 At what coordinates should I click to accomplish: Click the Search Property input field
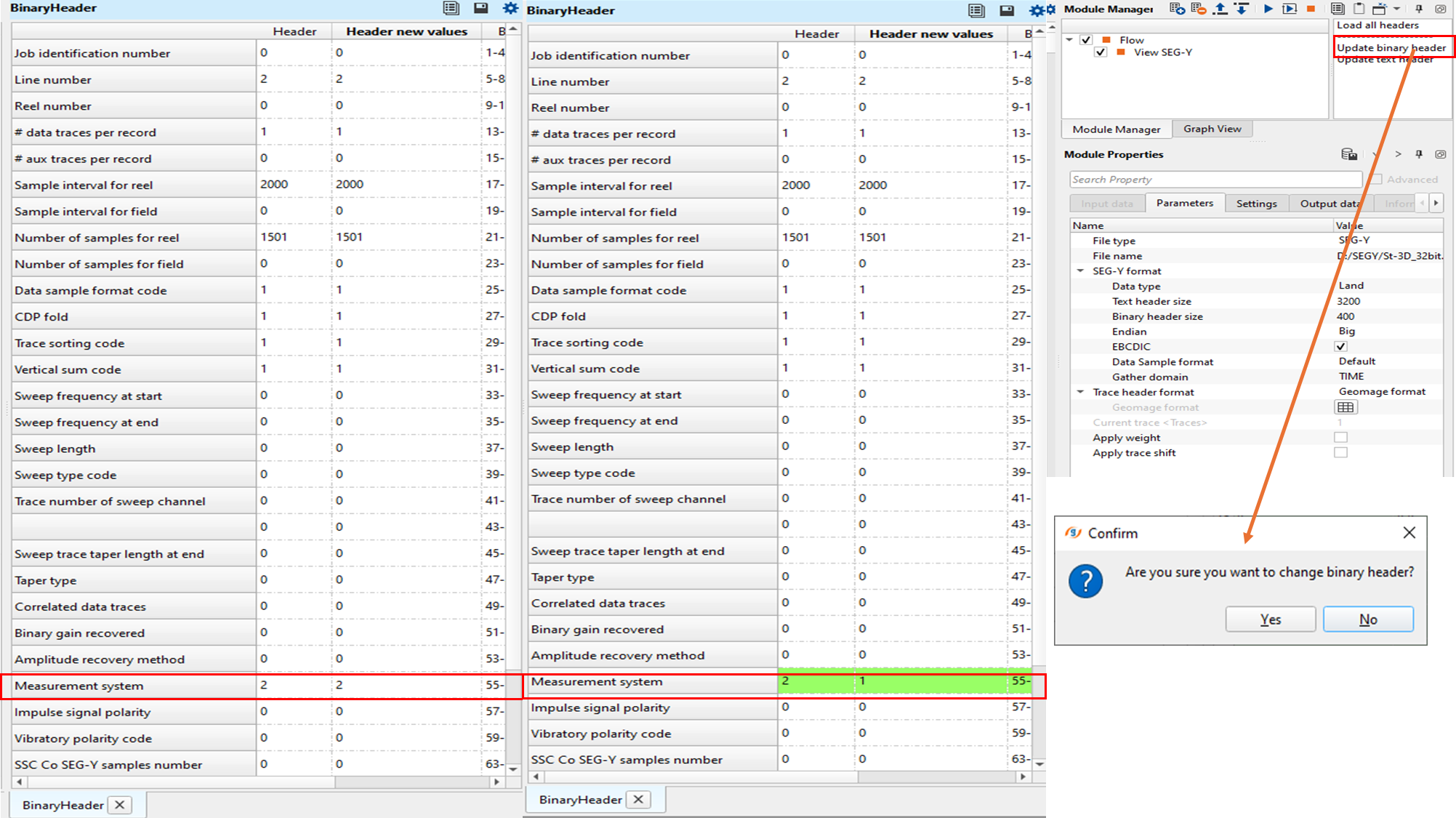(1215, 180)
